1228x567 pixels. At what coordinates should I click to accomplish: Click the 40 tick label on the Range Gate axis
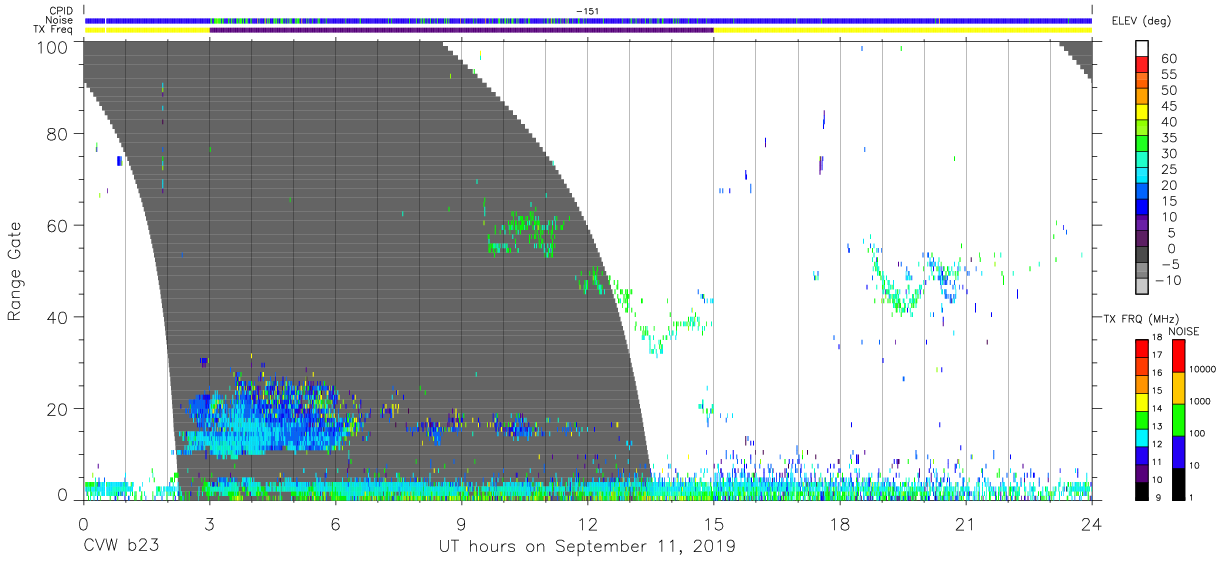[x=58, y=317]
